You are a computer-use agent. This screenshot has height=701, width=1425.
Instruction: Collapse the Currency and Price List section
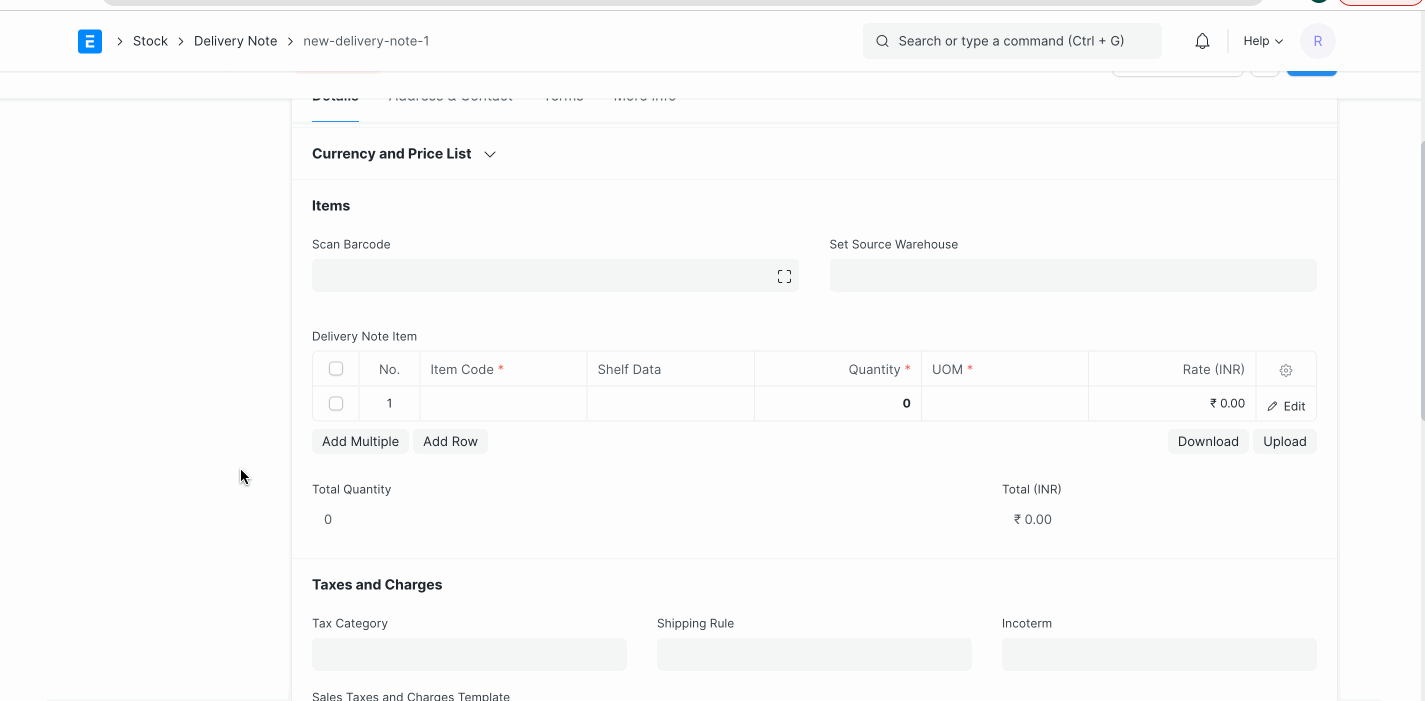tap(489, 154)
